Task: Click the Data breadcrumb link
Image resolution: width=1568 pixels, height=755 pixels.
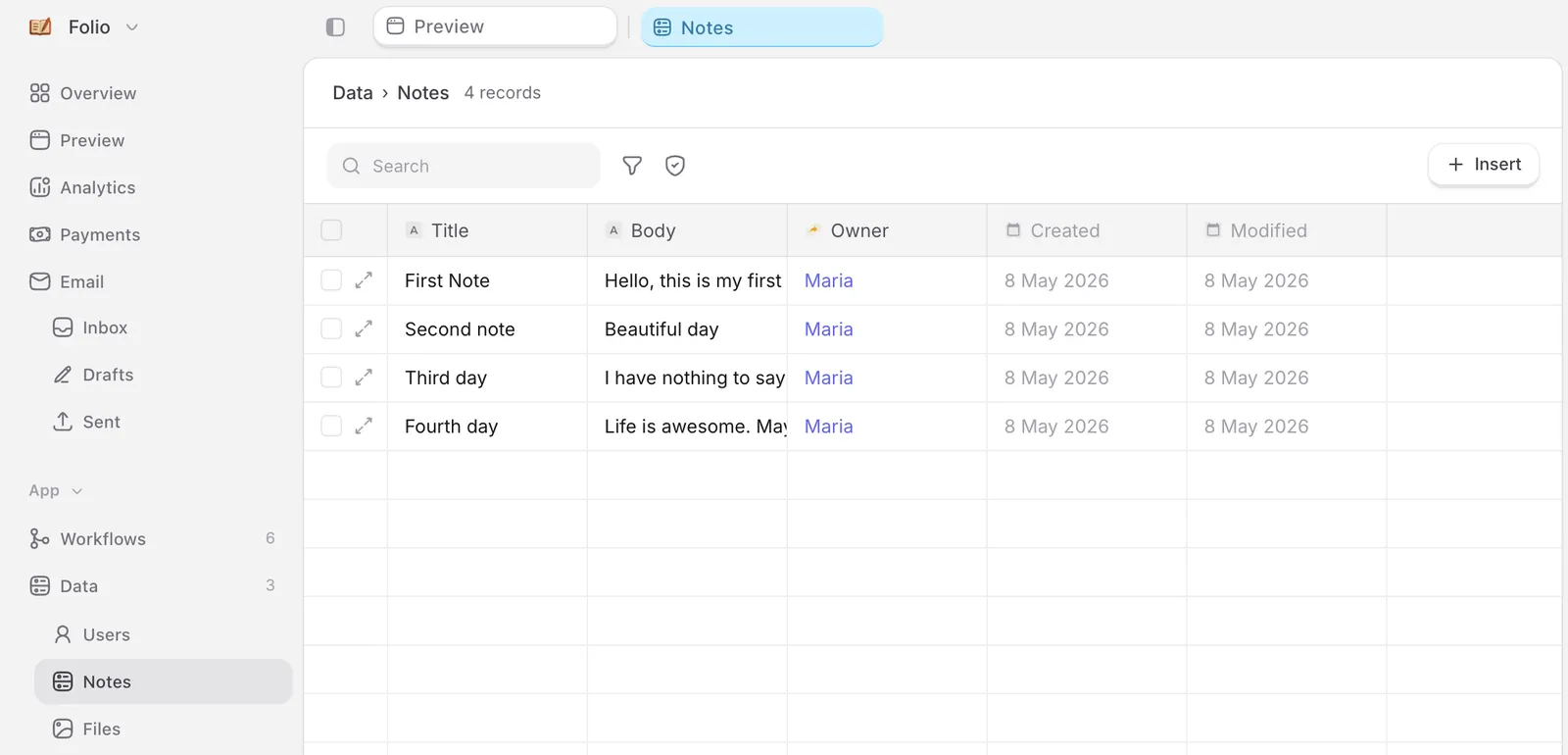Action: pos(353,93)
